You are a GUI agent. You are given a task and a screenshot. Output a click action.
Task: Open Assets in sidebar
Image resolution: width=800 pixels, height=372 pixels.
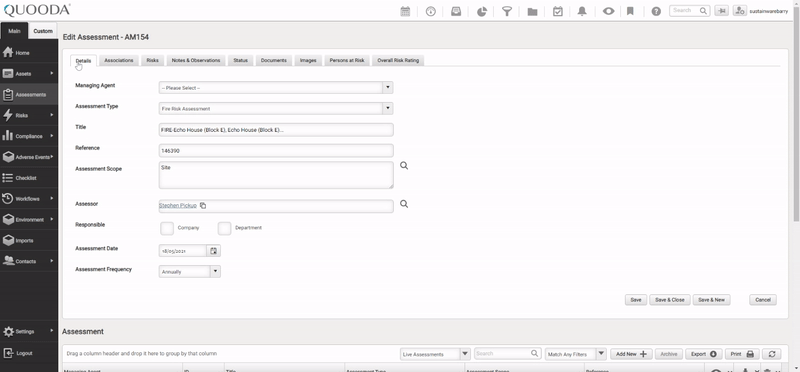point(29,73)
